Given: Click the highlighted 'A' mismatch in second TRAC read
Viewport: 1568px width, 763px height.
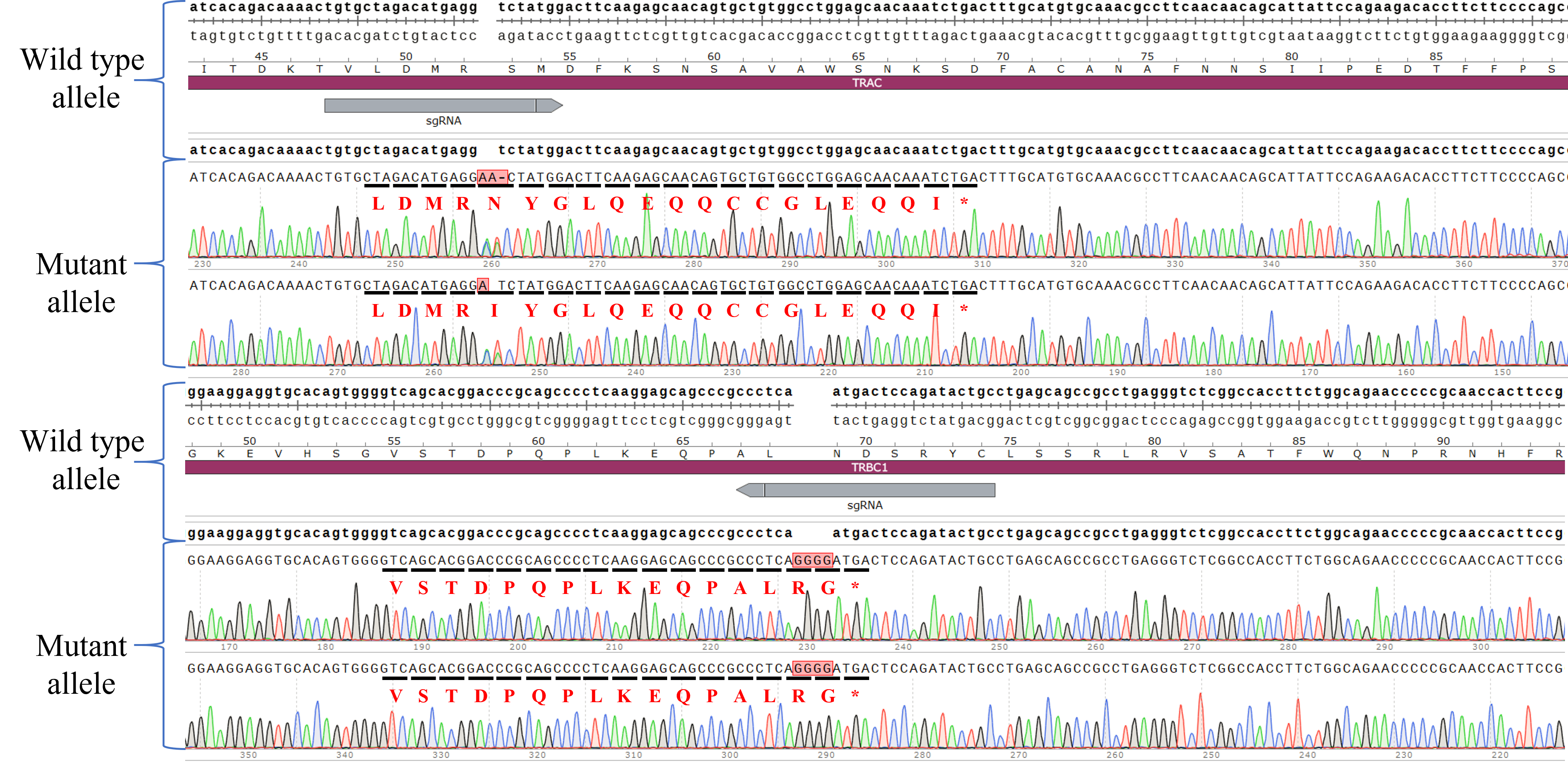Looking at the screenshot, I should (x=483, y=285).
